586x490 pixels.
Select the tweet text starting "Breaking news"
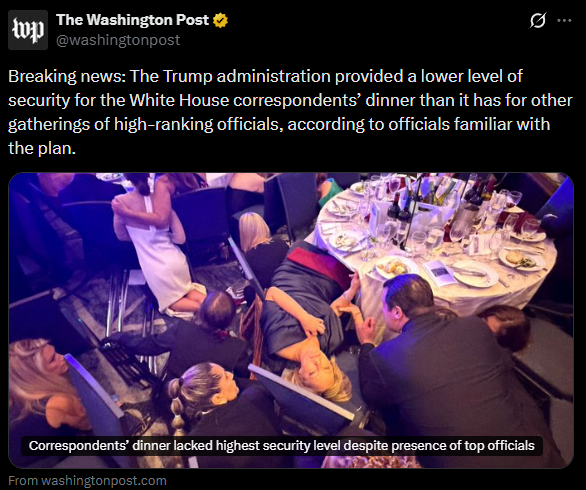coord(290,112)
